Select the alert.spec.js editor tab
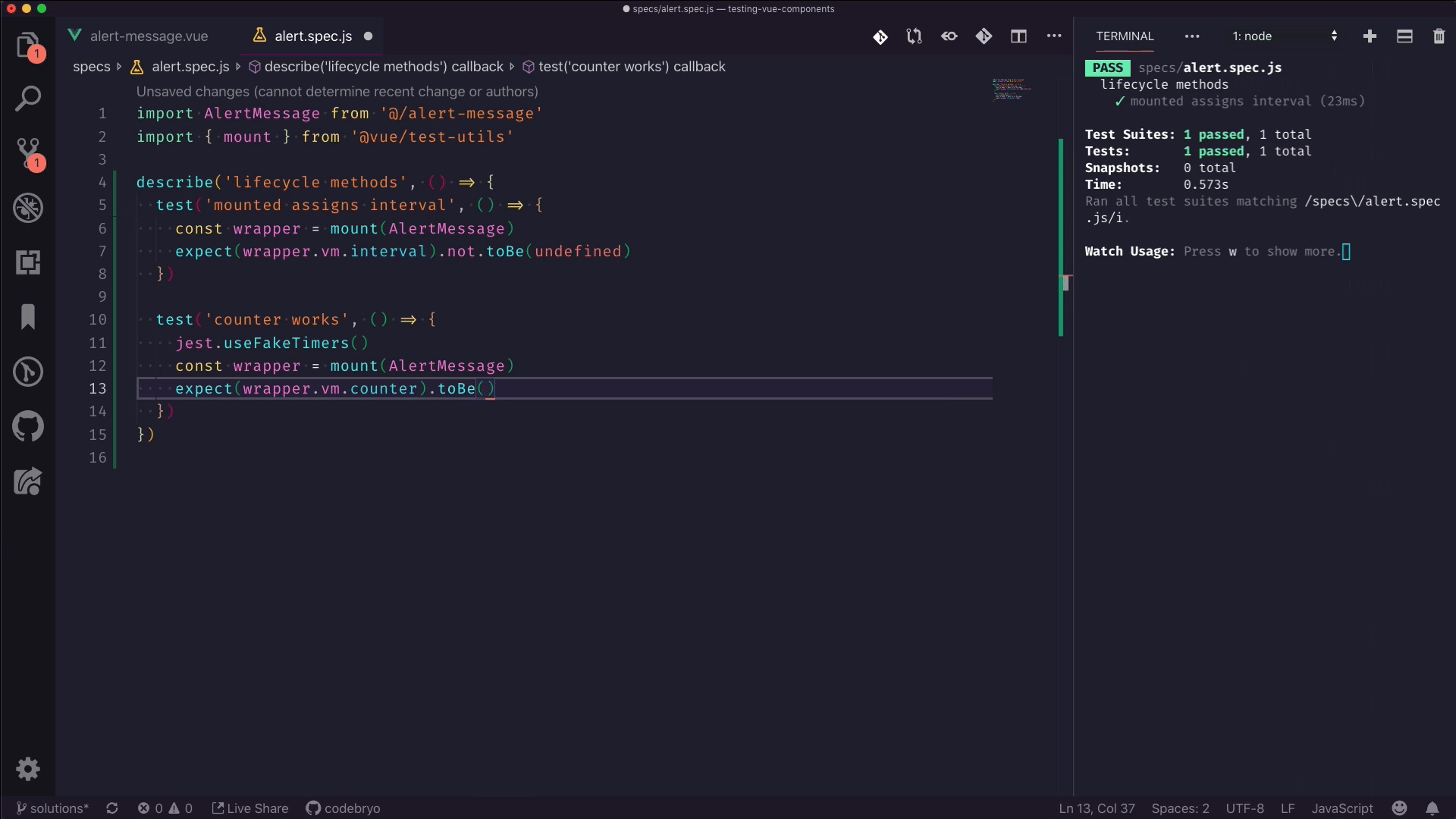This screenshot has height=819, width=1456. point(313,36)
